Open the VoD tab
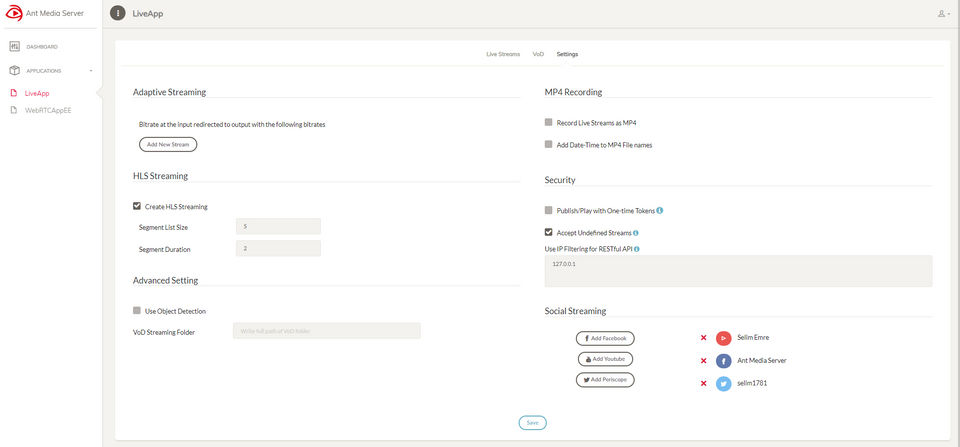Viewport: 960px width, 447px height. click(538, 54)
